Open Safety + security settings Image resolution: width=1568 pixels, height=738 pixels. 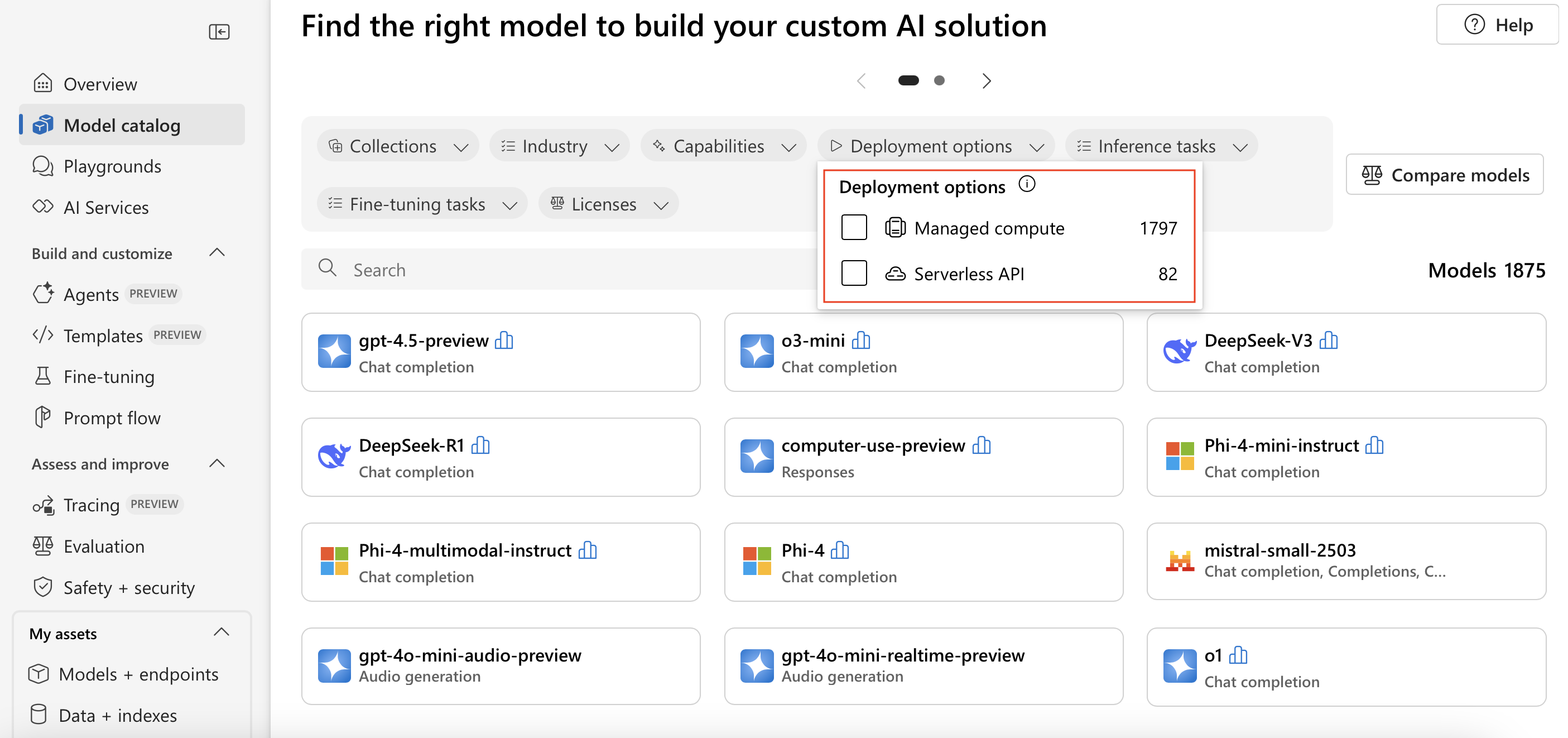129,587
